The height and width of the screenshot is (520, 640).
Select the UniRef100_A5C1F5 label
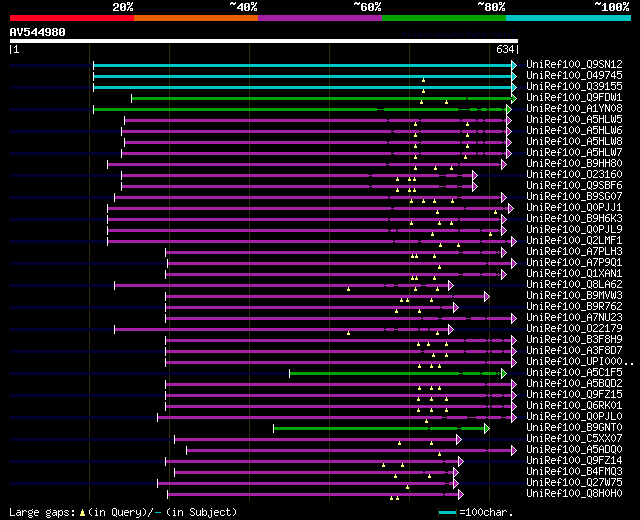574,373
